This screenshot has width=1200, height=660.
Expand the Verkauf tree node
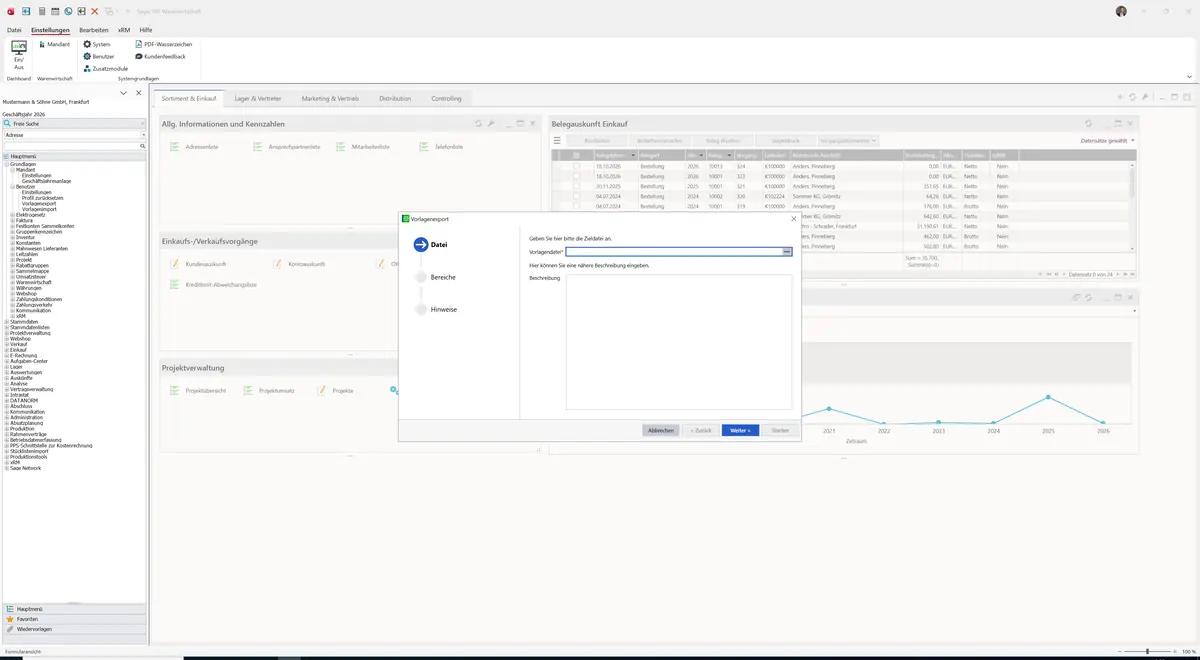coord(7,344)
